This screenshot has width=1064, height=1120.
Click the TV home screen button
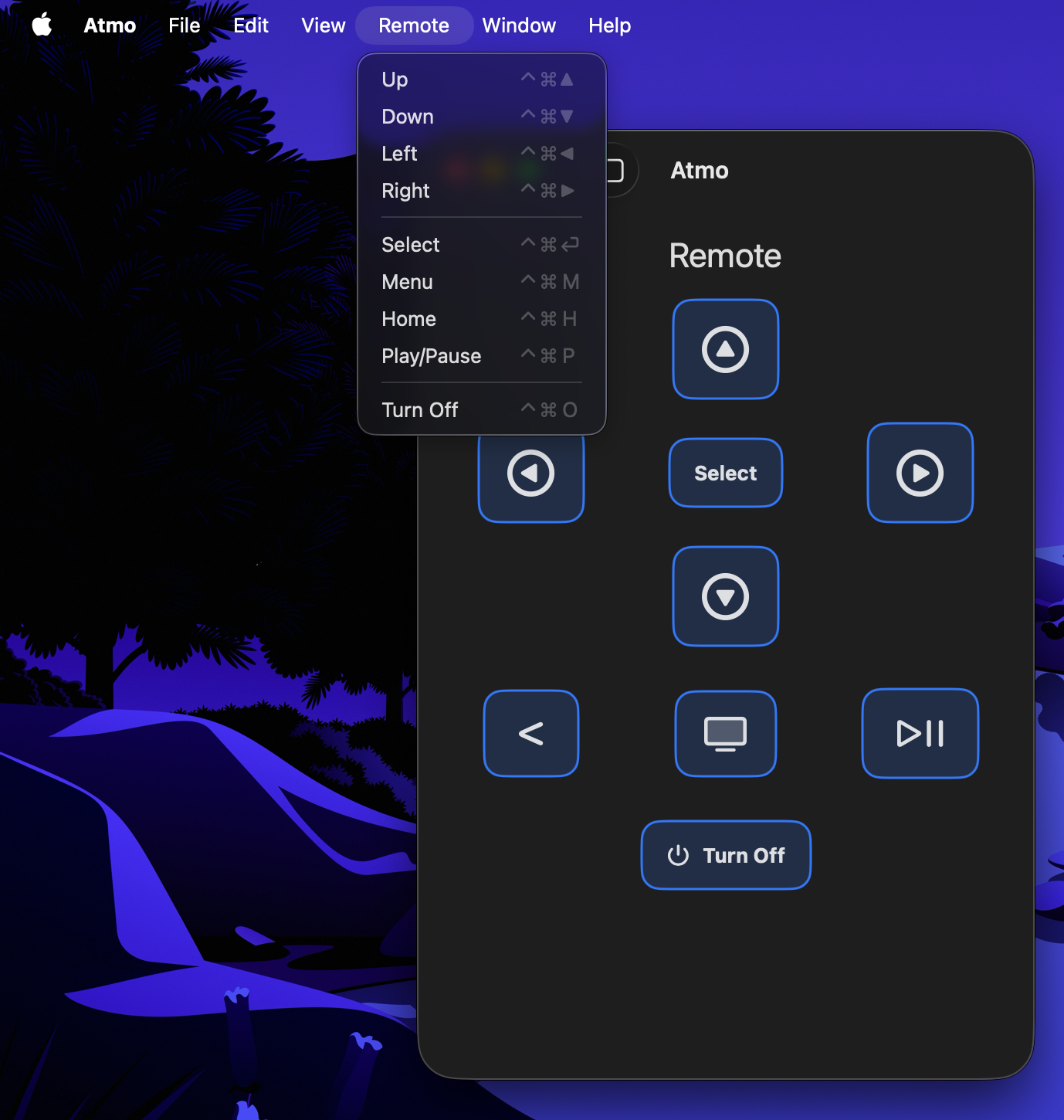point(725,733)
